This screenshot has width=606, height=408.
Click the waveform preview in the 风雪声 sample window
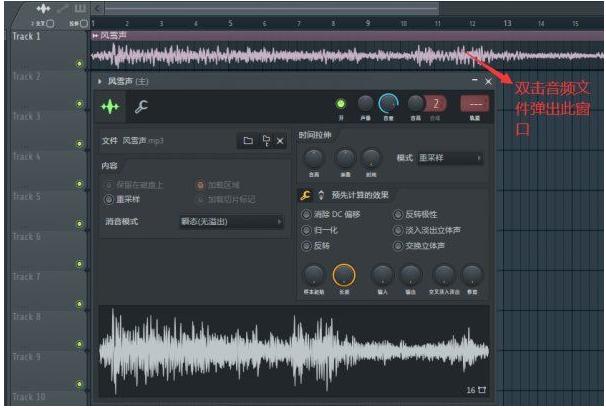(294, 351)
